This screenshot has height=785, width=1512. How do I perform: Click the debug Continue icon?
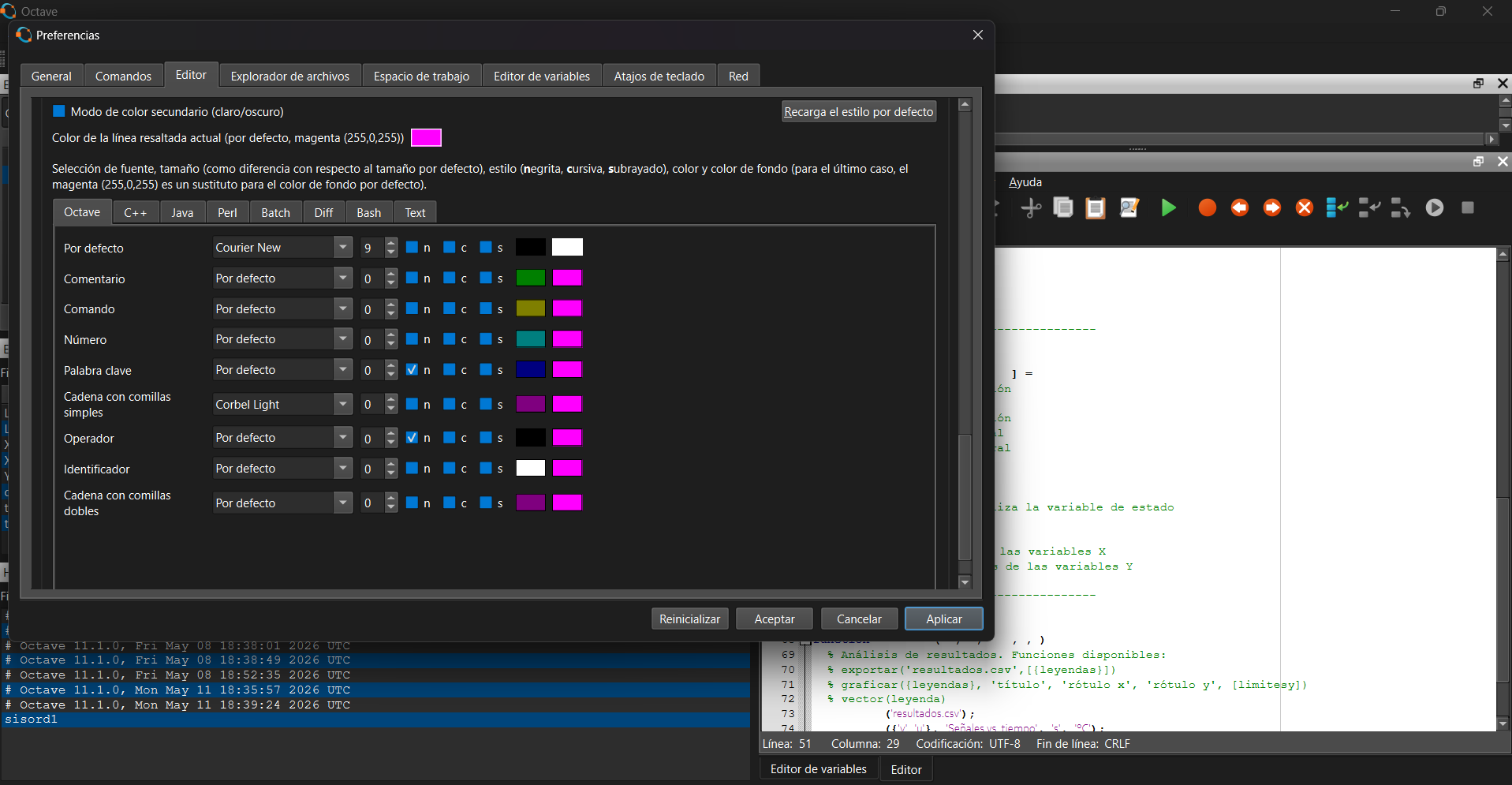1435,207
